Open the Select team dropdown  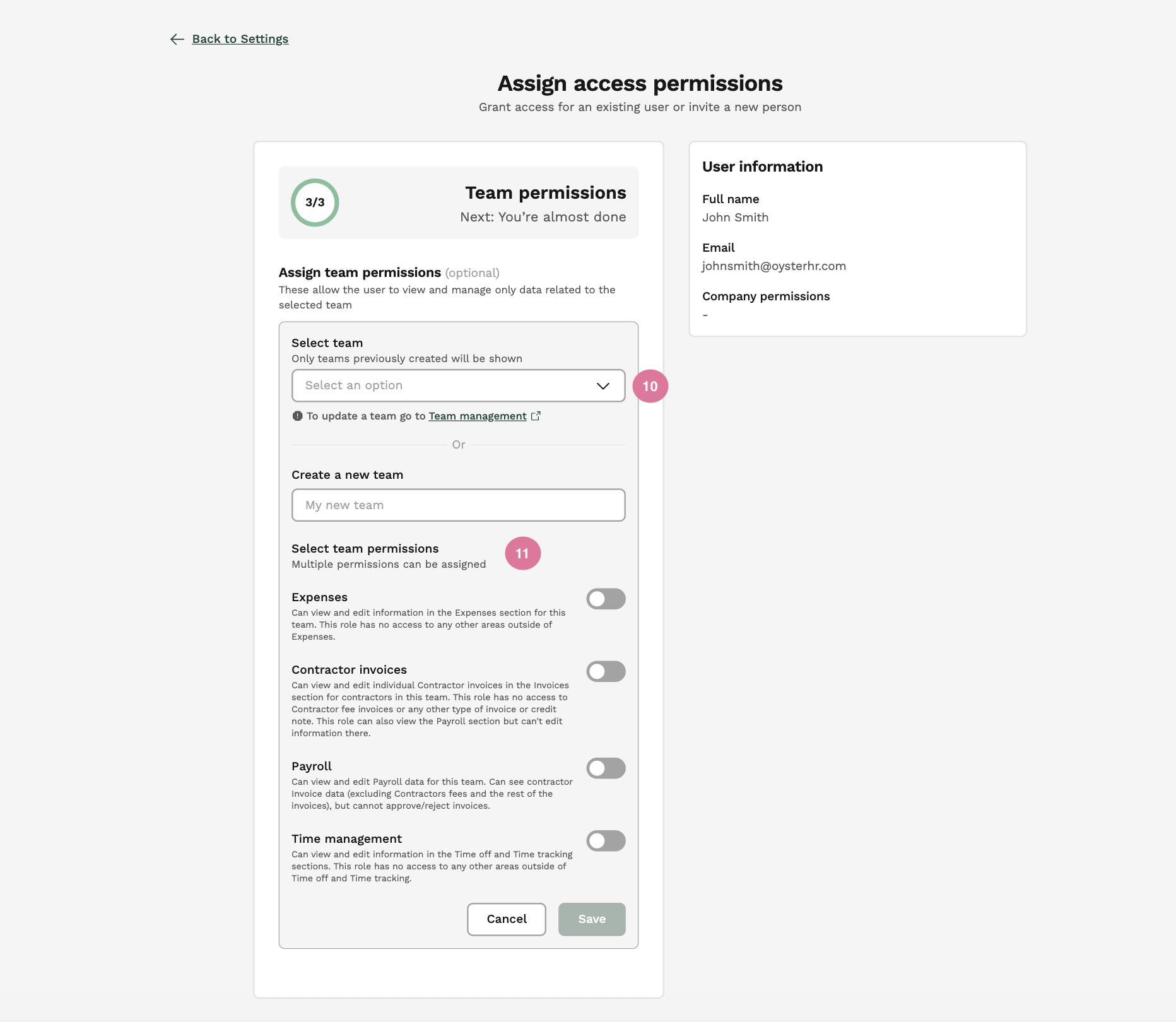point(458,385)
